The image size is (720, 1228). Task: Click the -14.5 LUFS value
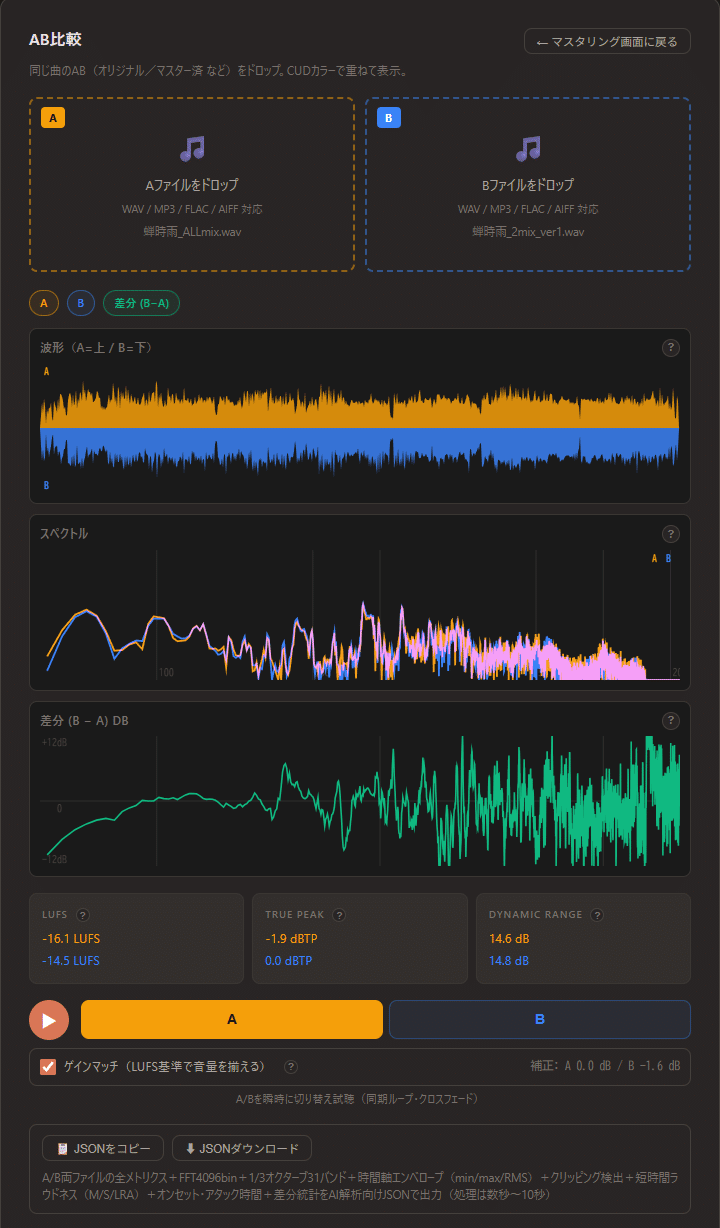[x=71, y=961]
